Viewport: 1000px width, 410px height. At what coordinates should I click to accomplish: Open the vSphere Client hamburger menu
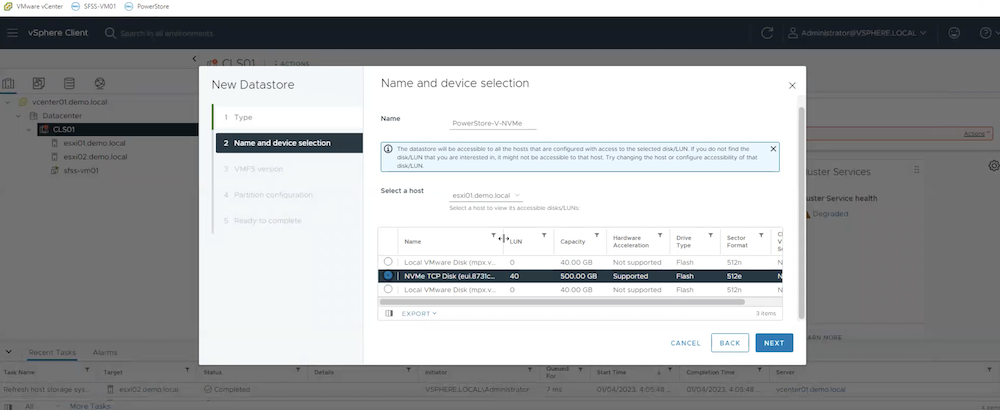[12, 33]
